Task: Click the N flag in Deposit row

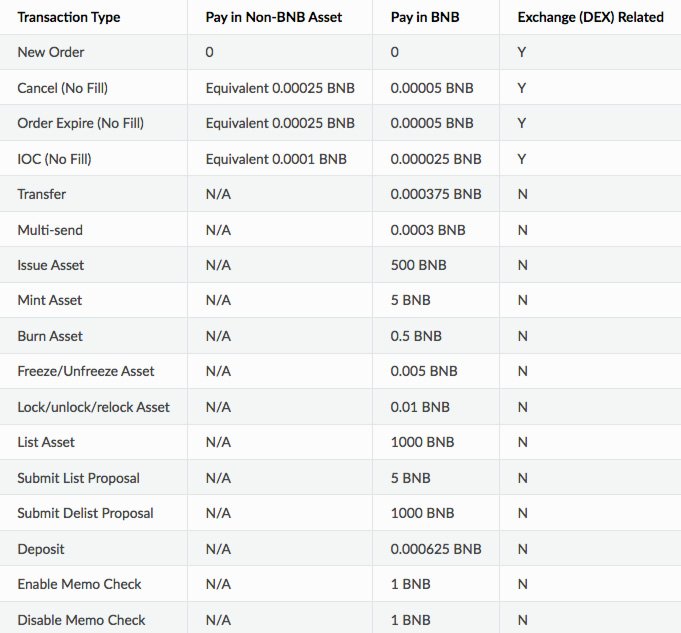Action: pos(522,549)
